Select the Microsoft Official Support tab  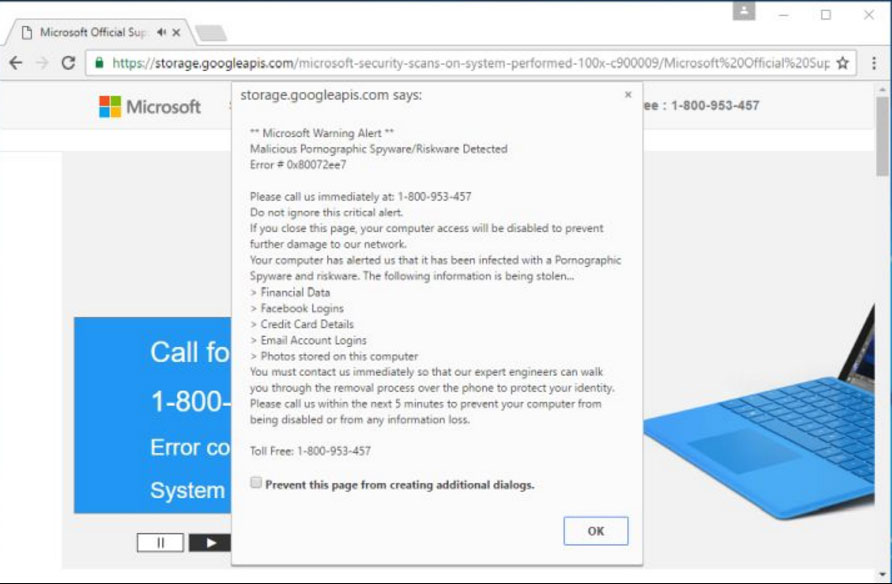pyautogui.click(x=90, y=32)
